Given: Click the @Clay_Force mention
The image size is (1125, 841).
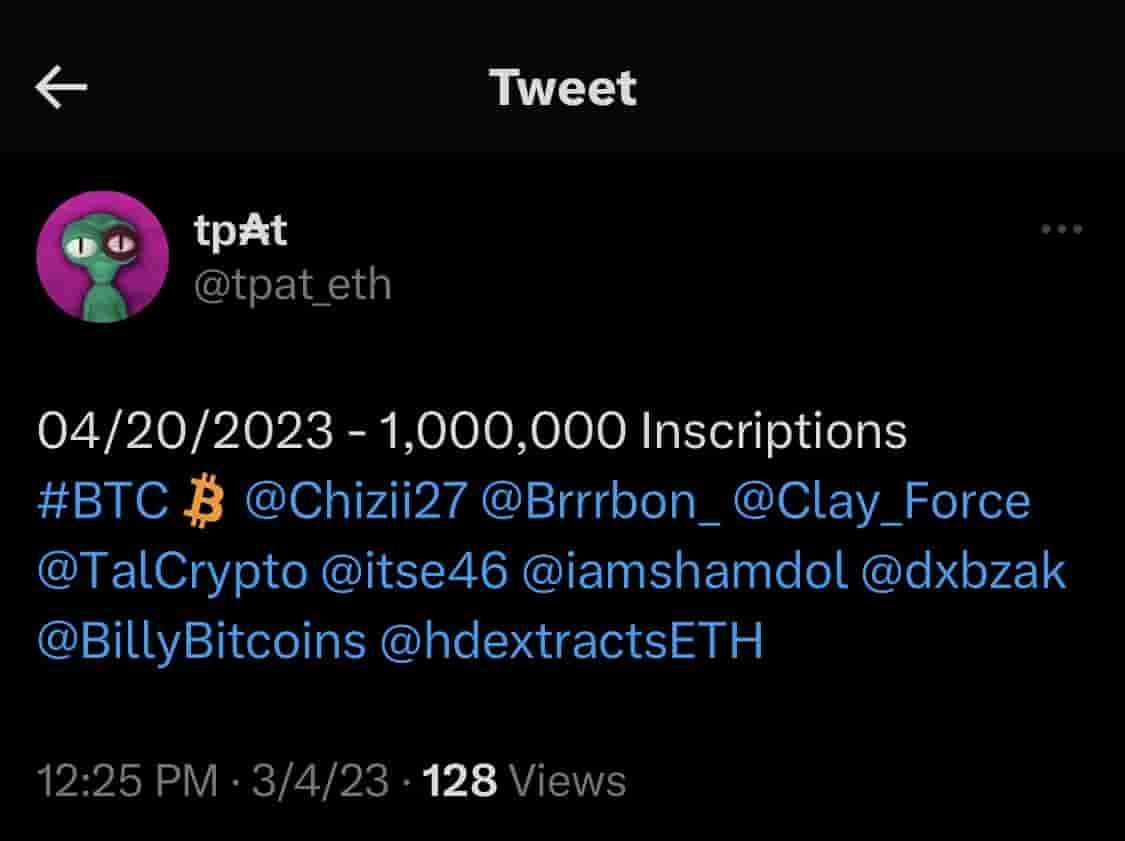Looking at the screenshot, I should click(x=881, y=501).
